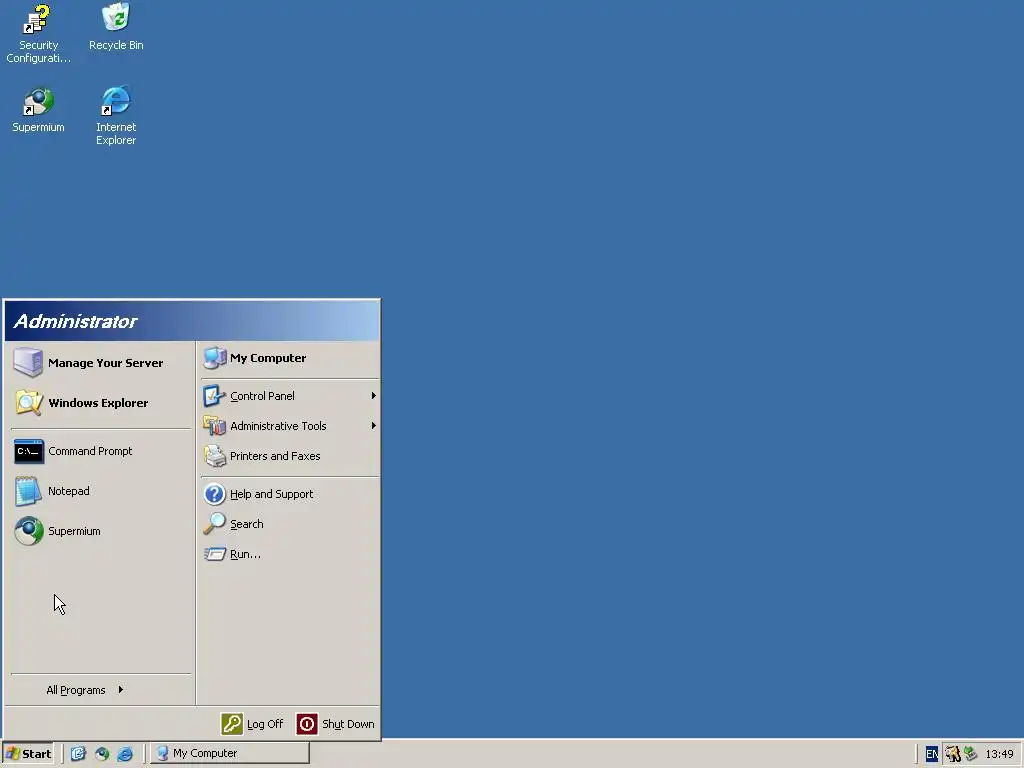
Task: Switch to My Computer taskbar button
Action: click(230, 753)
